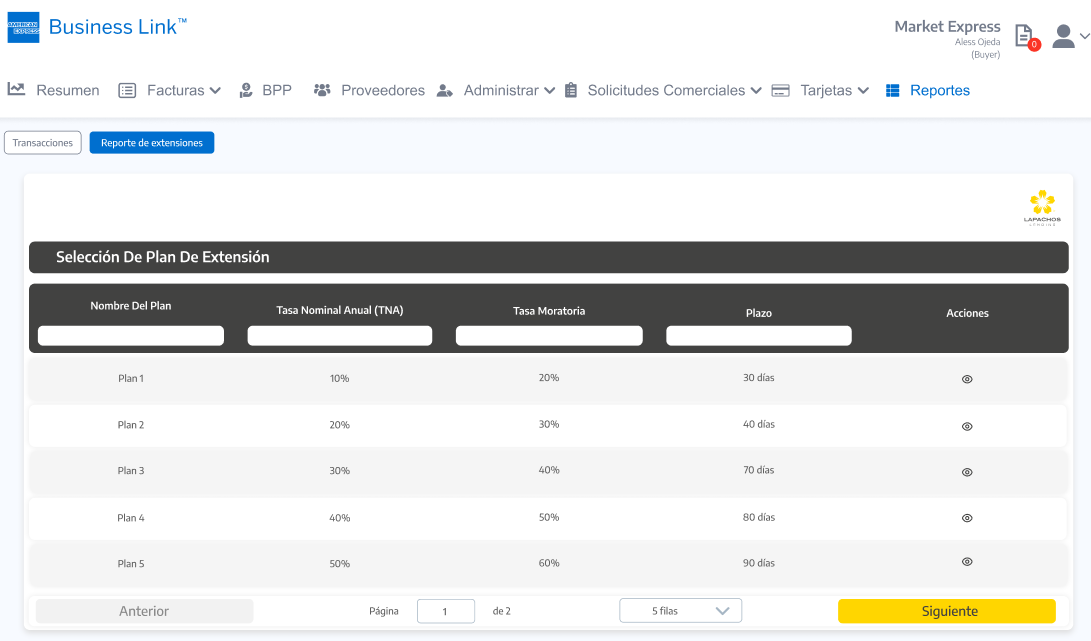Viewport: 1091px width, 641px height.
Task: View details of Plan 1
Action: tap(967, 379)
